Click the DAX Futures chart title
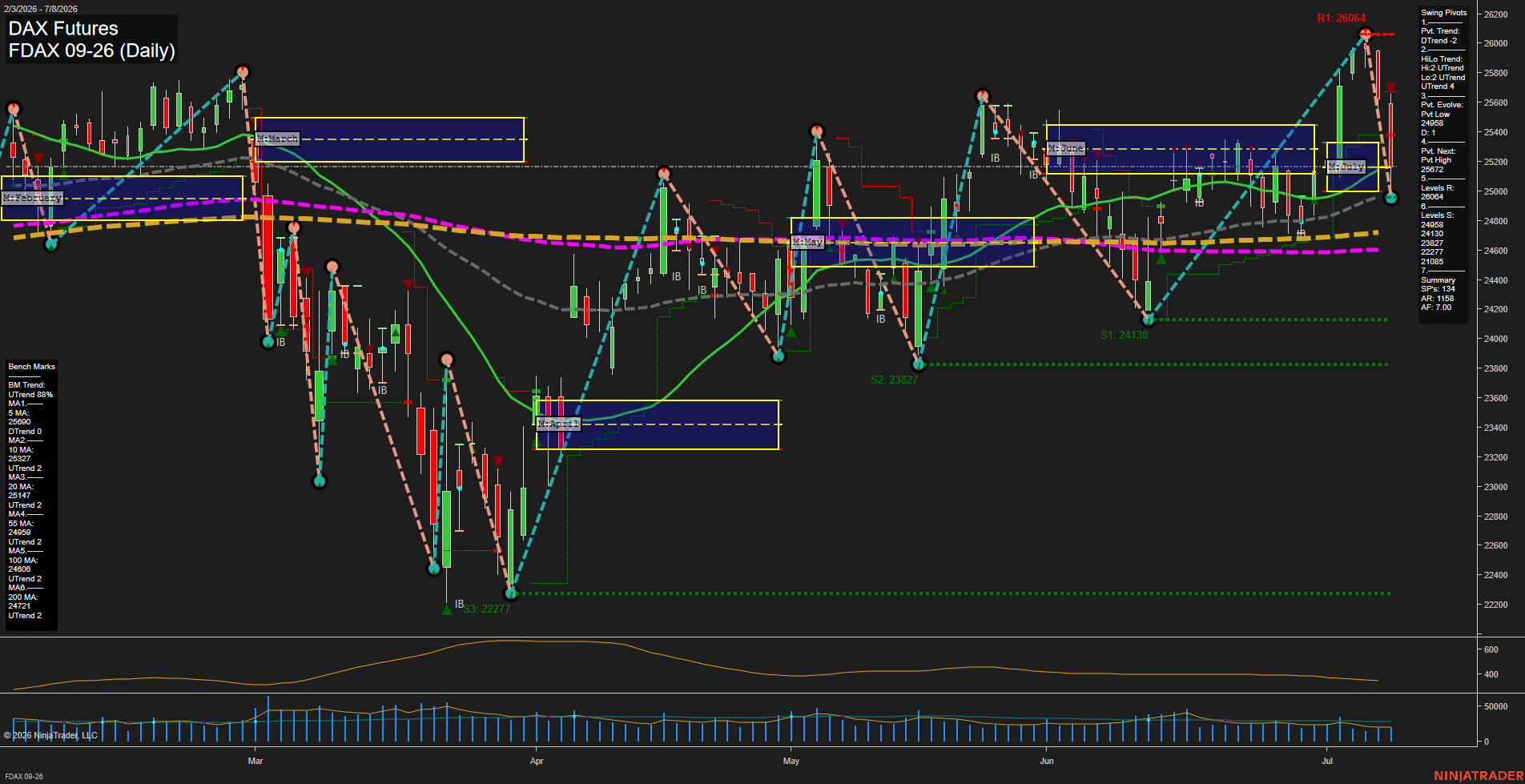Screen dimensions: 1525x784 [63, 29]
